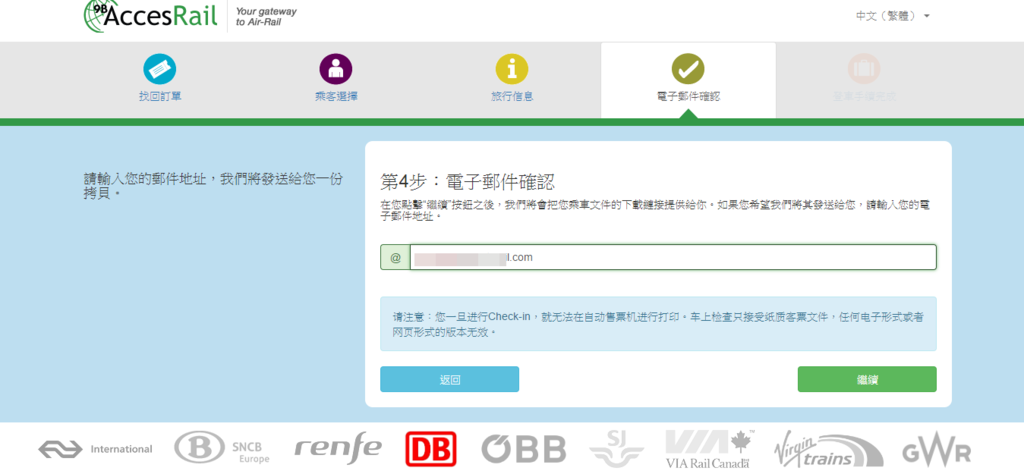Click the renfe logo
The width and height of the screenshot is (1024, 474).
(338, 449)
